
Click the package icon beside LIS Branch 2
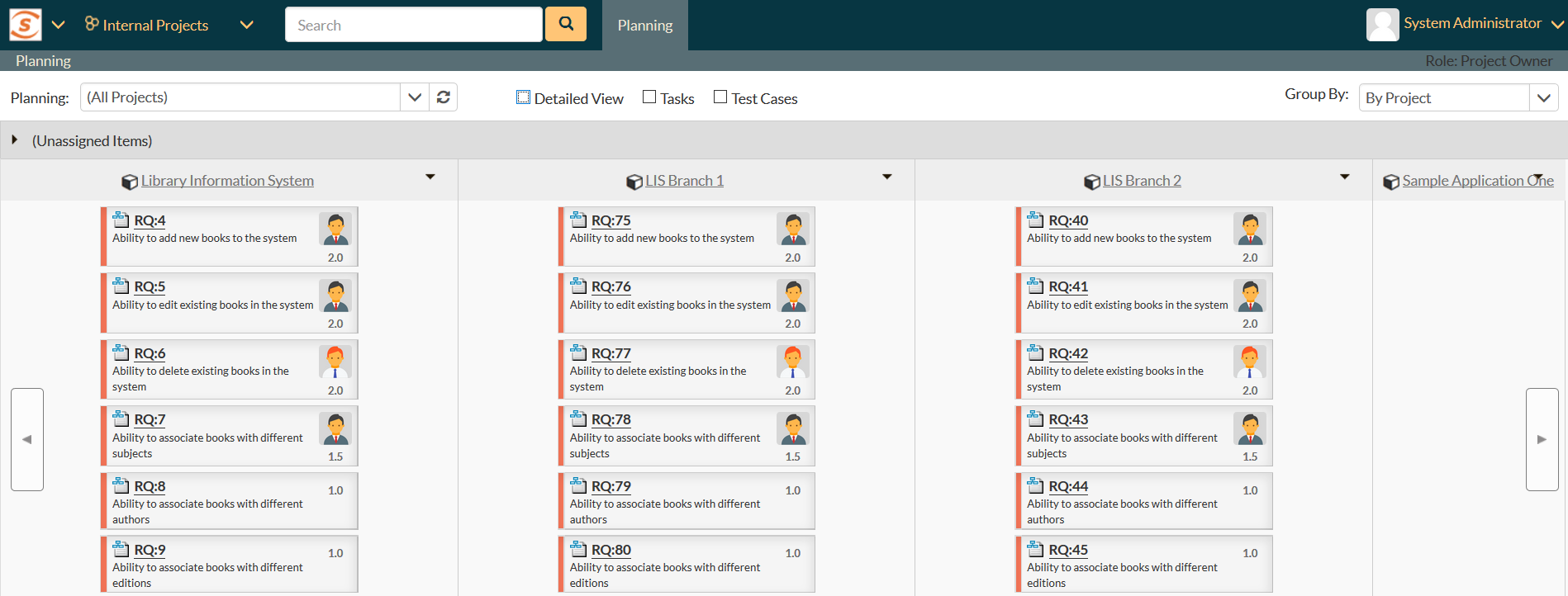(1092, 182)
